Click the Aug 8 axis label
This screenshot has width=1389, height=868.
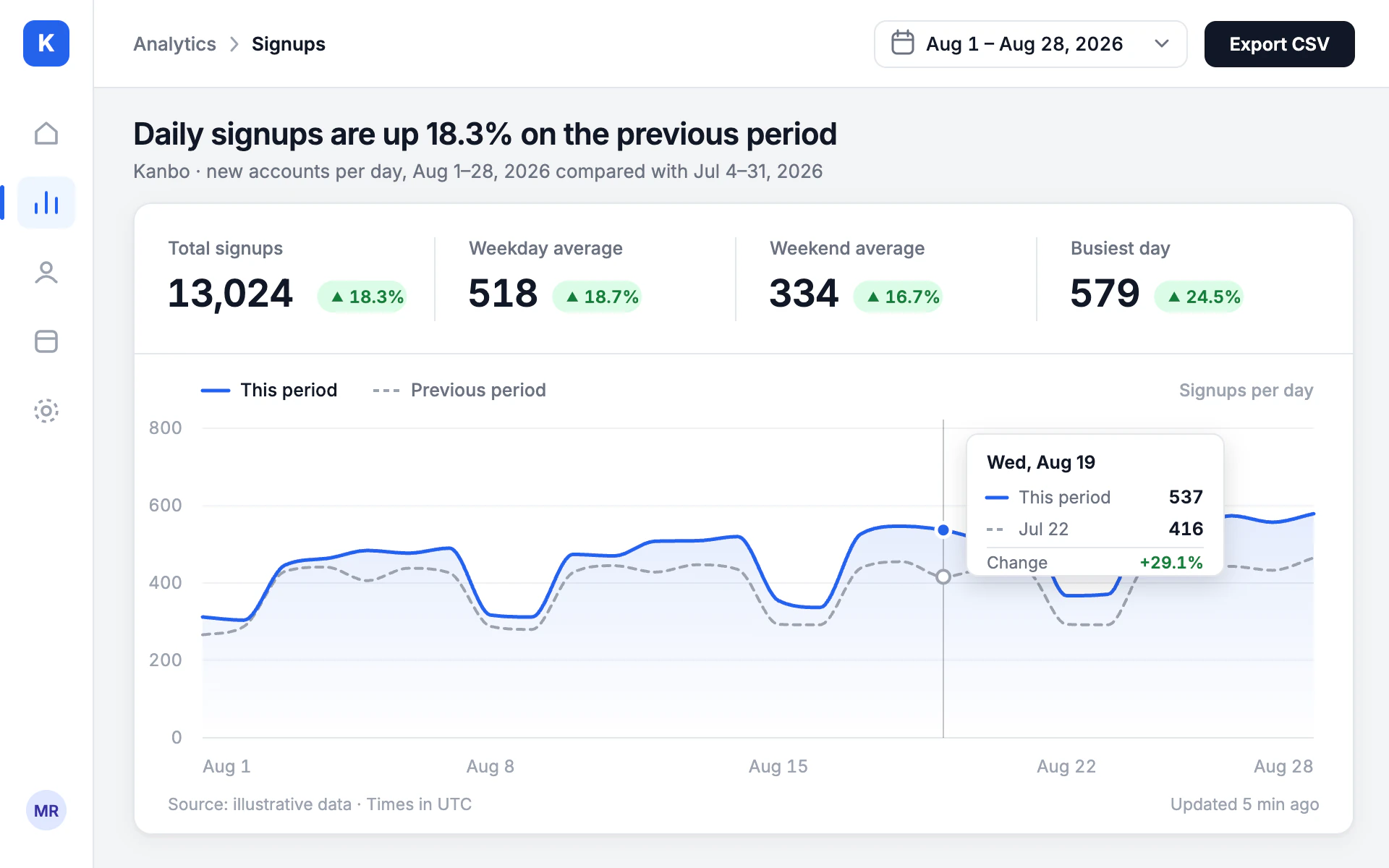tap(490, 766)
